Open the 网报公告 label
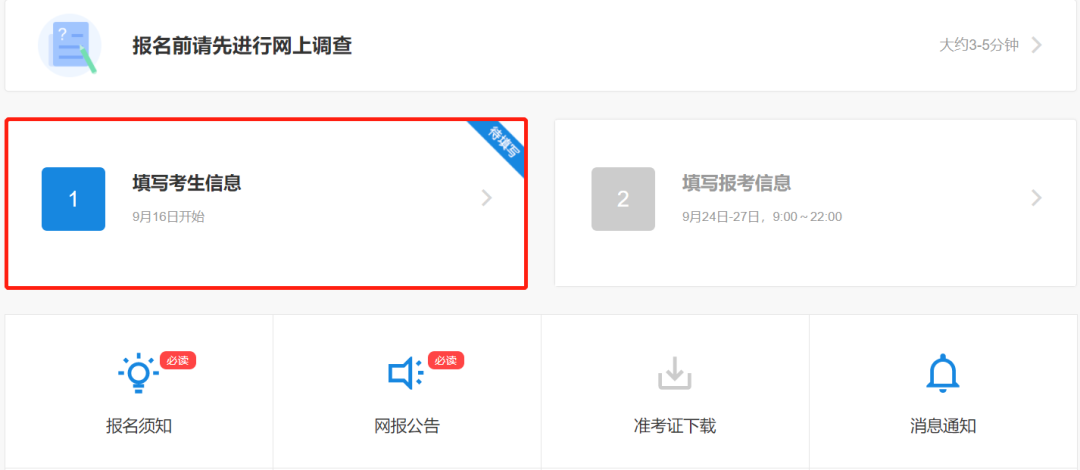 [x=406, y=426]
